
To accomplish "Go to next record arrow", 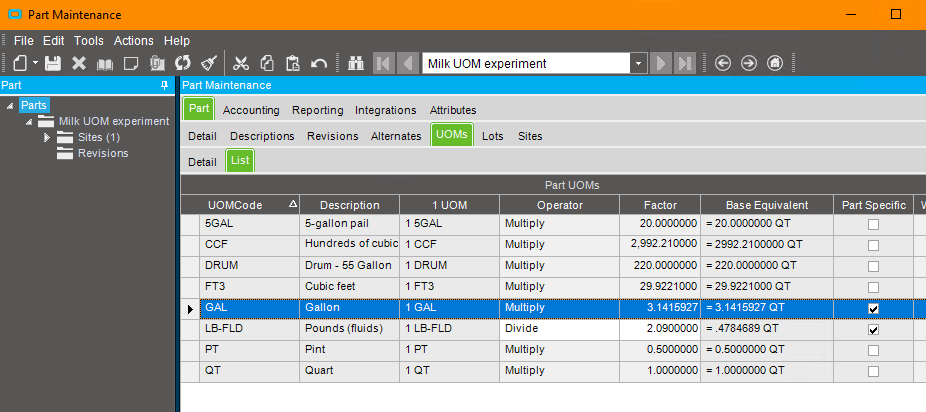I will click(x=661, y=63).
